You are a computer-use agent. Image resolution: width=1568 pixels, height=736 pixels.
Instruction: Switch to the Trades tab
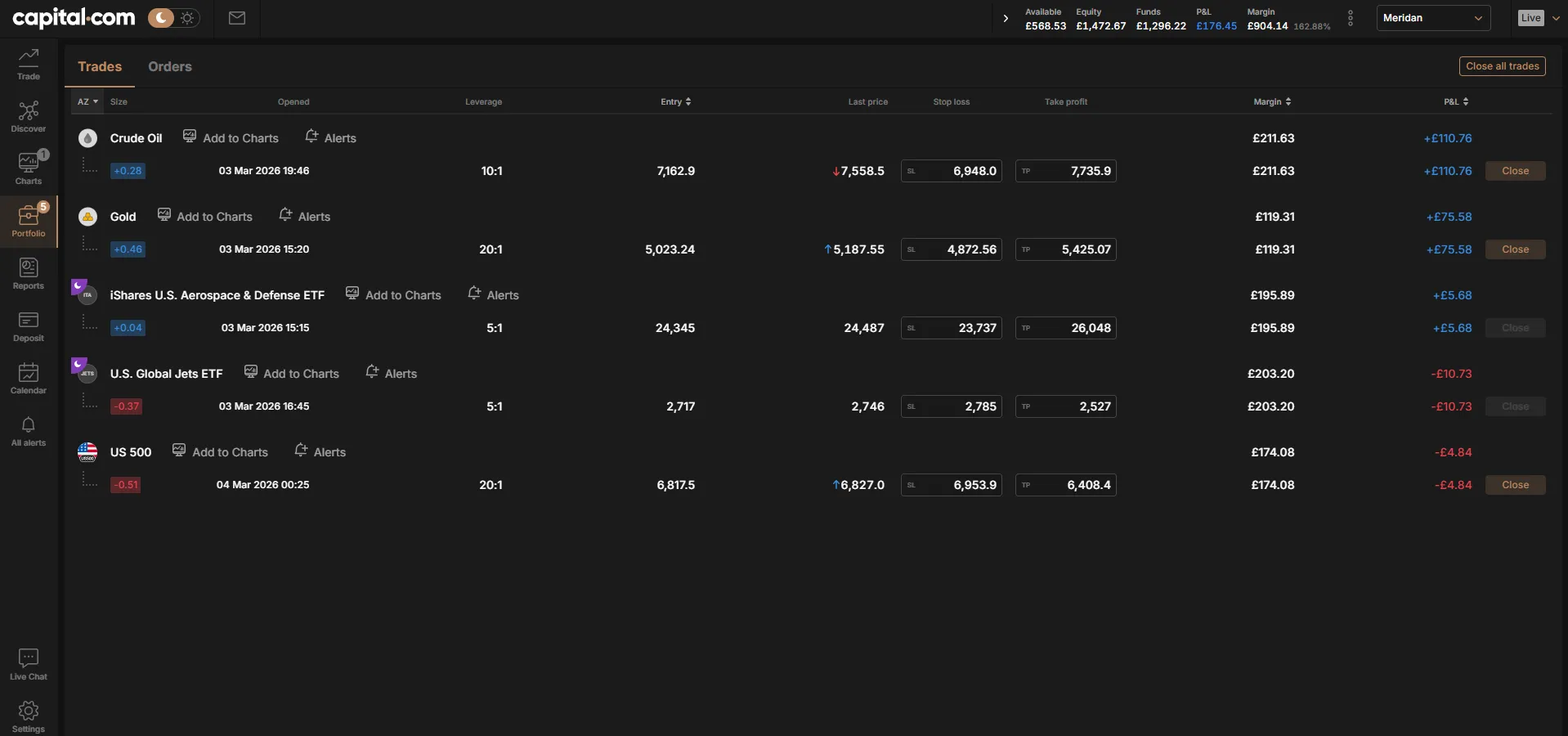[100, 66]
